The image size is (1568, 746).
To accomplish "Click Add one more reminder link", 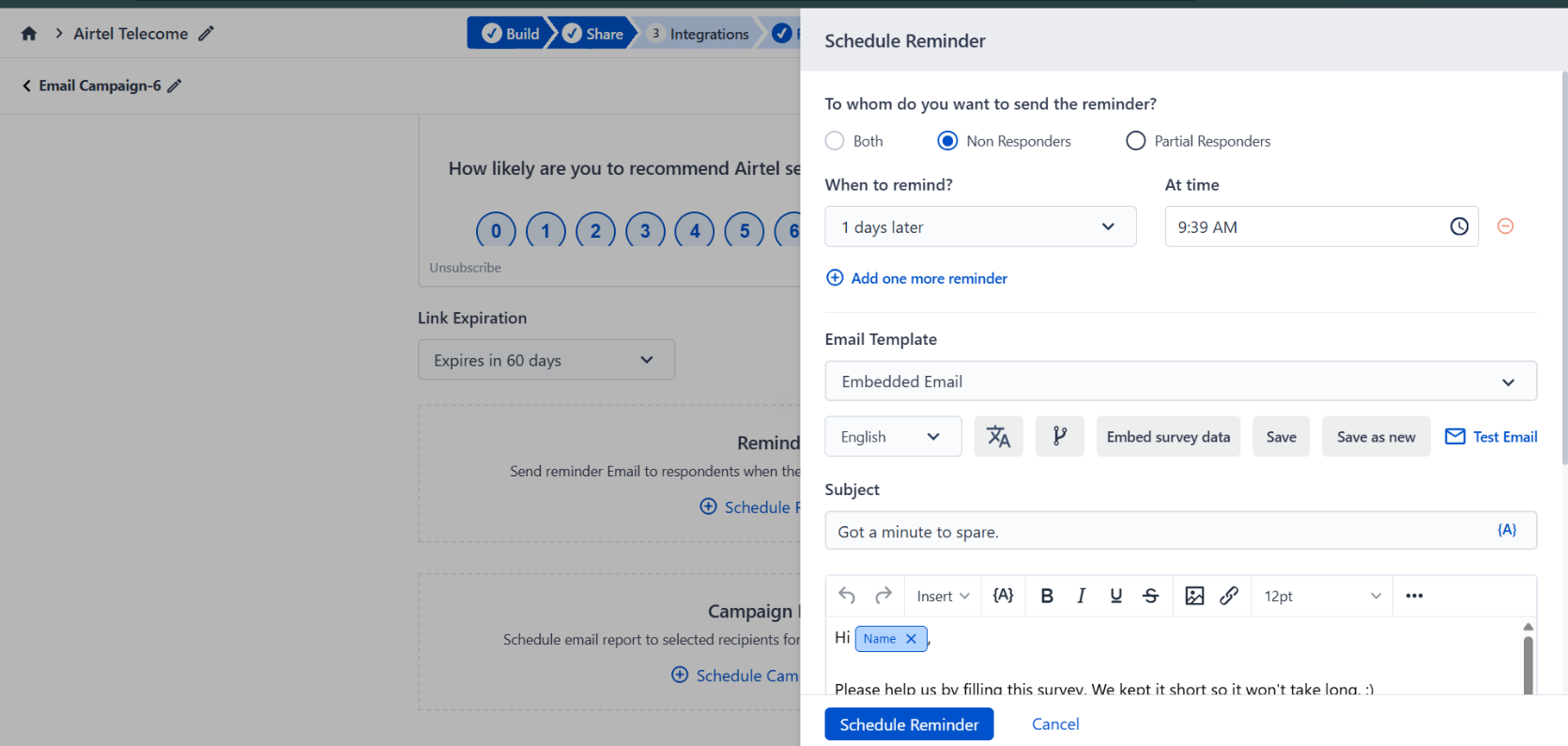I will point(928,278).
